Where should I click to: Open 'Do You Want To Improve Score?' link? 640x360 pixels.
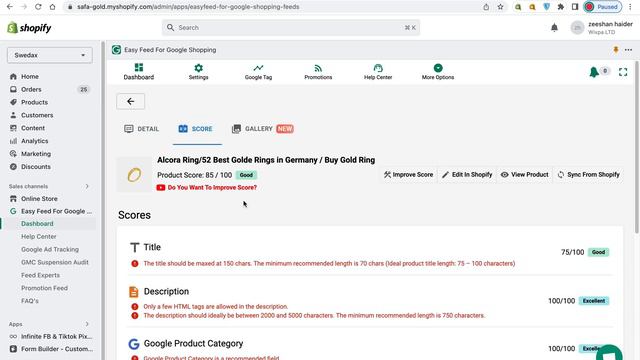(212, 188)
